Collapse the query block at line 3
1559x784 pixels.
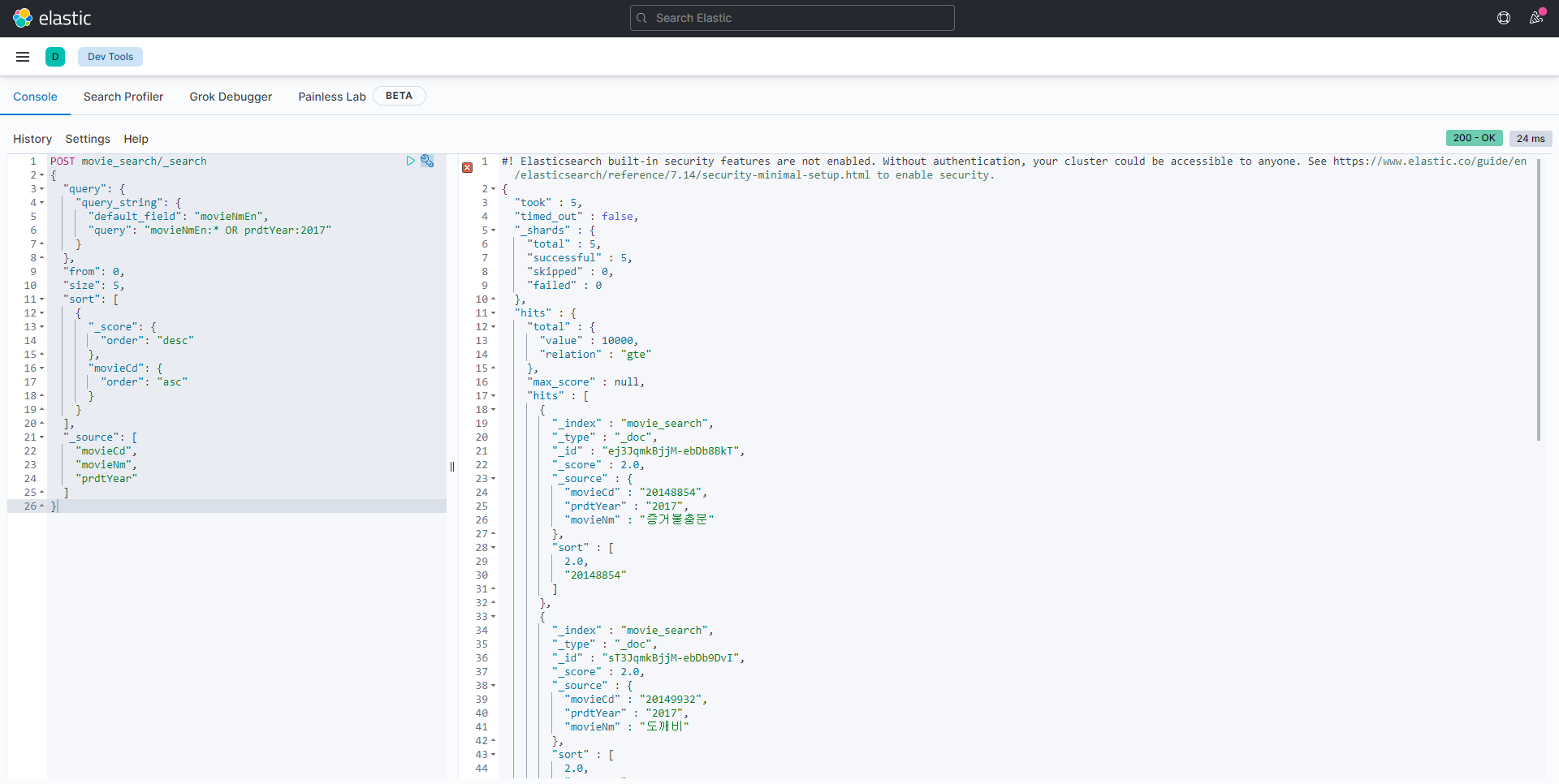(x=42, y=189)
